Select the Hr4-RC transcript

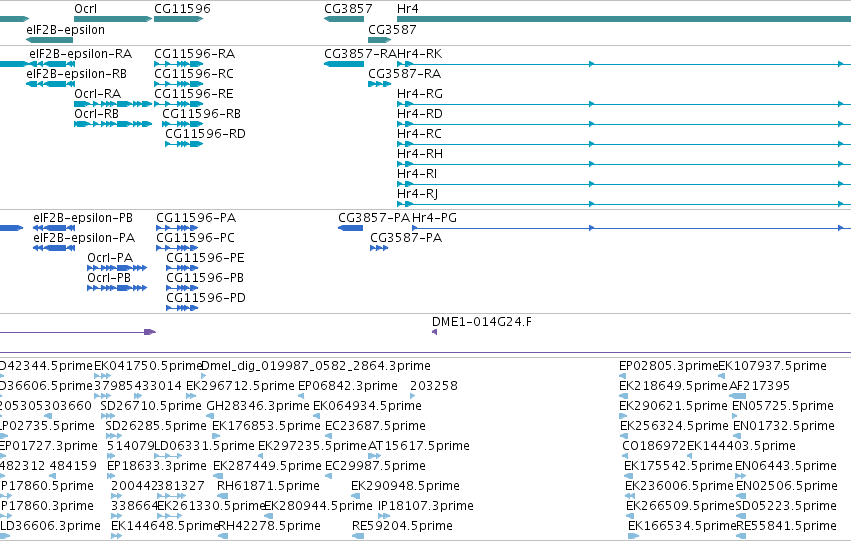(420, 134)
